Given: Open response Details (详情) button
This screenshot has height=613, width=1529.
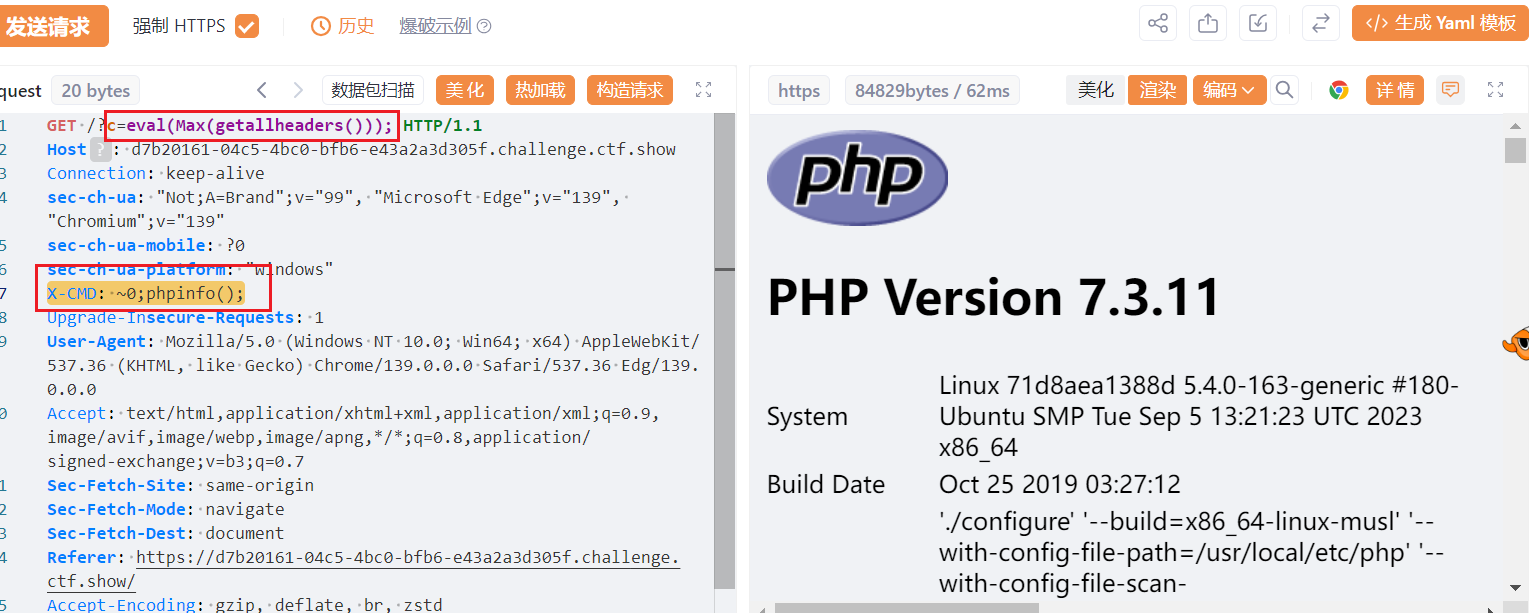Looking at the screenshot, I should click(x=1394, y=90).
